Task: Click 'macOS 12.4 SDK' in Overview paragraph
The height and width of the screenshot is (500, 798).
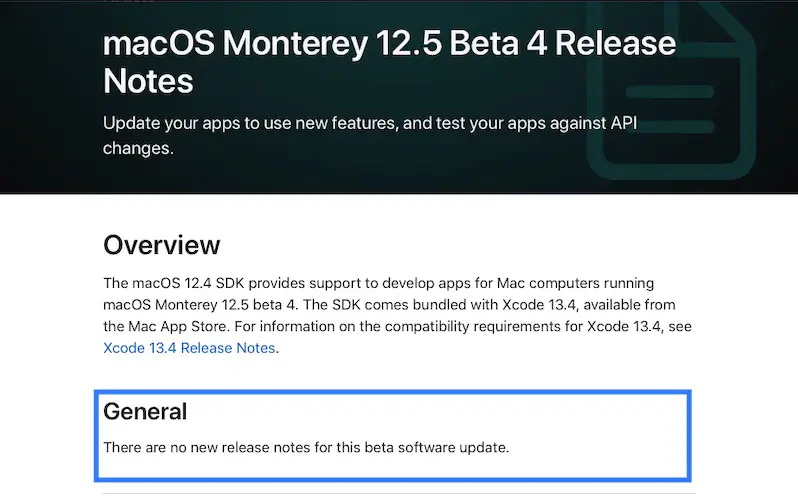Action: [x=183, y=283]
